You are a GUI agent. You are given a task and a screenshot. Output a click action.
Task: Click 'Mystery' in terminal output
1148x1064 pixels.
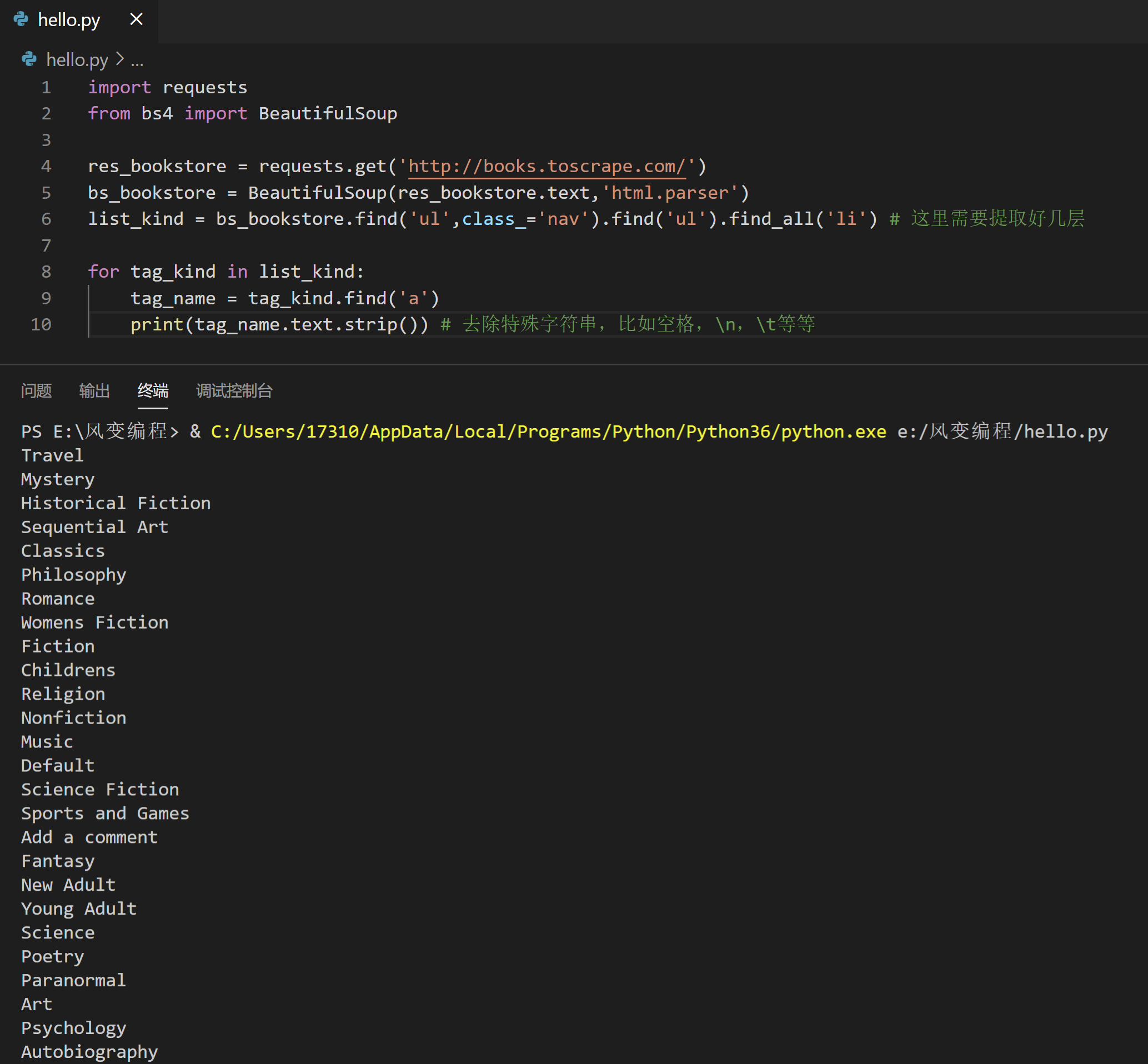[x=58, y=480]
